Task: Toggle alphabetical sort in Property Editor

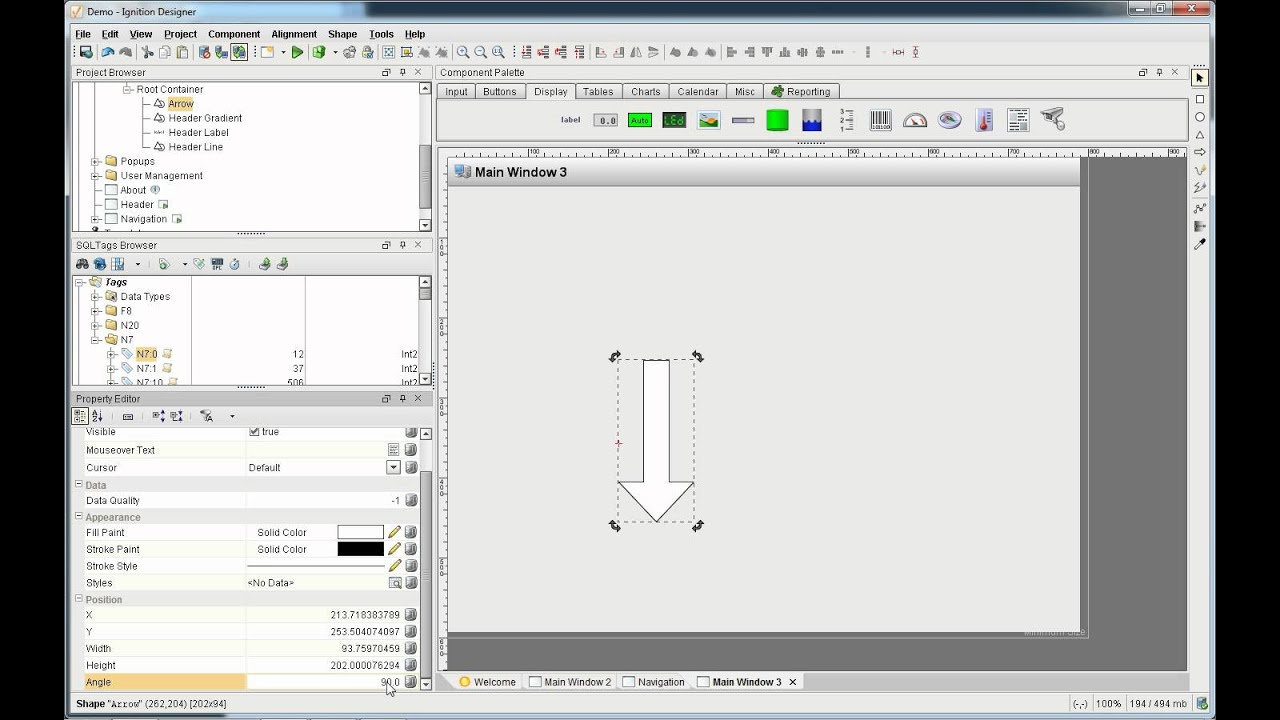Action: click(x=97, y=416)
